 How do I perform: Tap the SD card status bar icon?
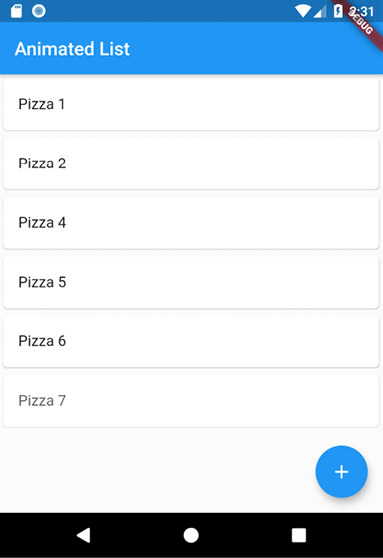tap(16, 11)
